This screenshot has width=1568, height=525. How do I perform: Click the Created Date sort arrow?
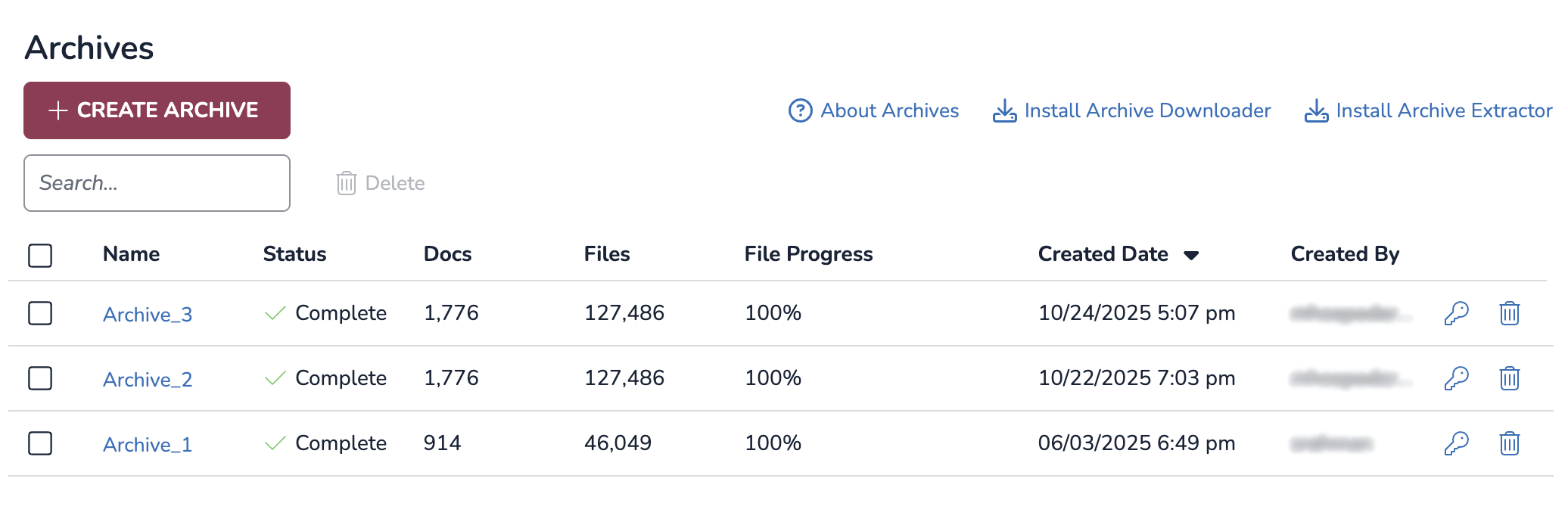[x=1191, y=256]
